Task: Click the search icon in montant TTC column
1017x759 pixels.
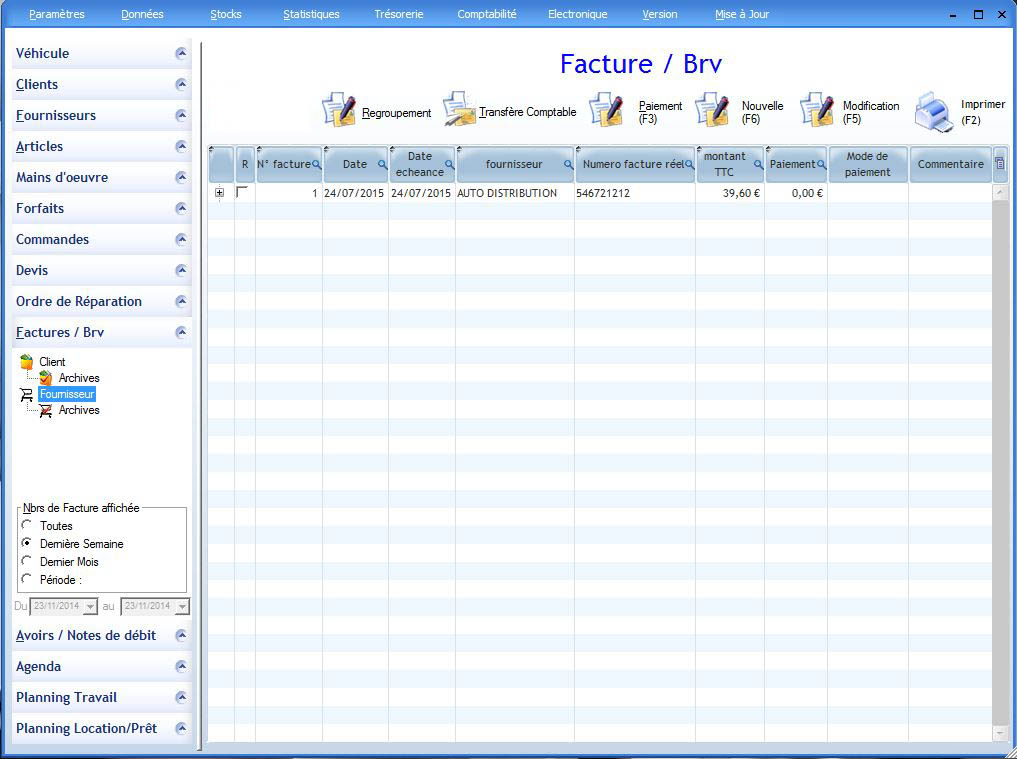Action: click(758, 165)
